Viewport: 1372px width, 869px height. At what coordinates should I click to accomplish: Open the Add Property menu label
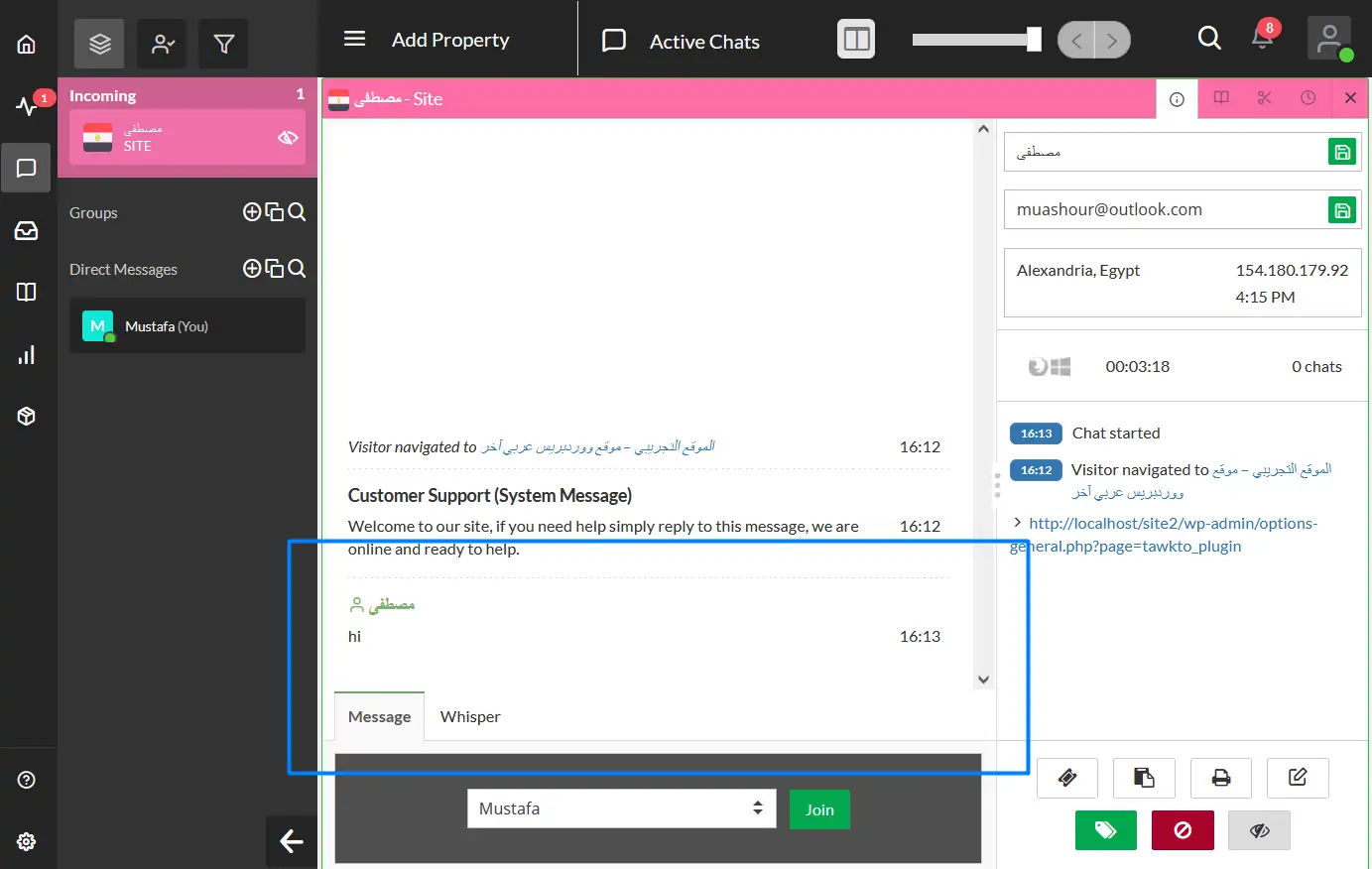click(x=450, y=40)
